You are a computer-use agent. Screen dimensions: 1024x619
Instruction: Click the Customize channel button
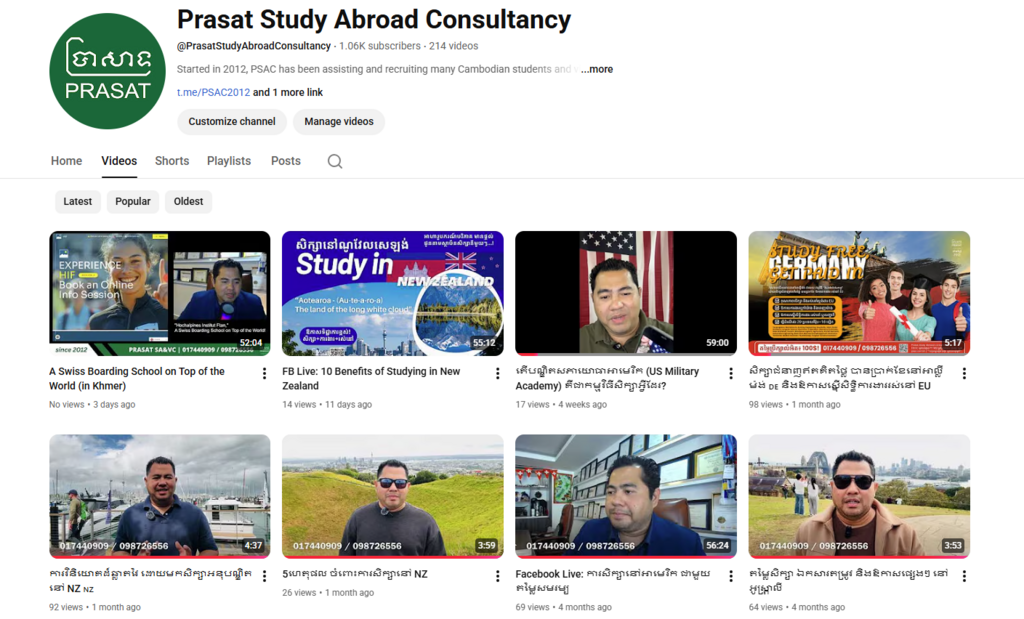(x=232, y=122)
